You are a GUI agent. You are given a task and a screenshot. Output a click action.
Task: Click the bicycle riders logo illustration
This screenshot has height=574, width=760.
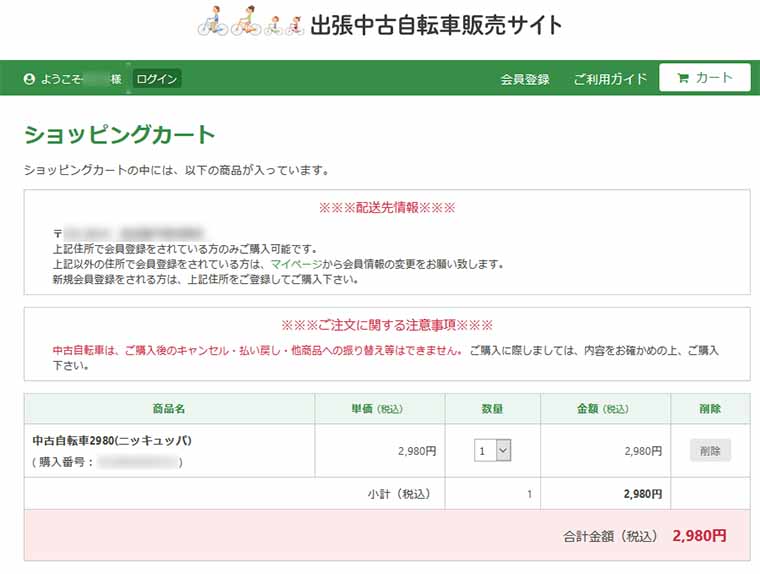pos(250,23)
